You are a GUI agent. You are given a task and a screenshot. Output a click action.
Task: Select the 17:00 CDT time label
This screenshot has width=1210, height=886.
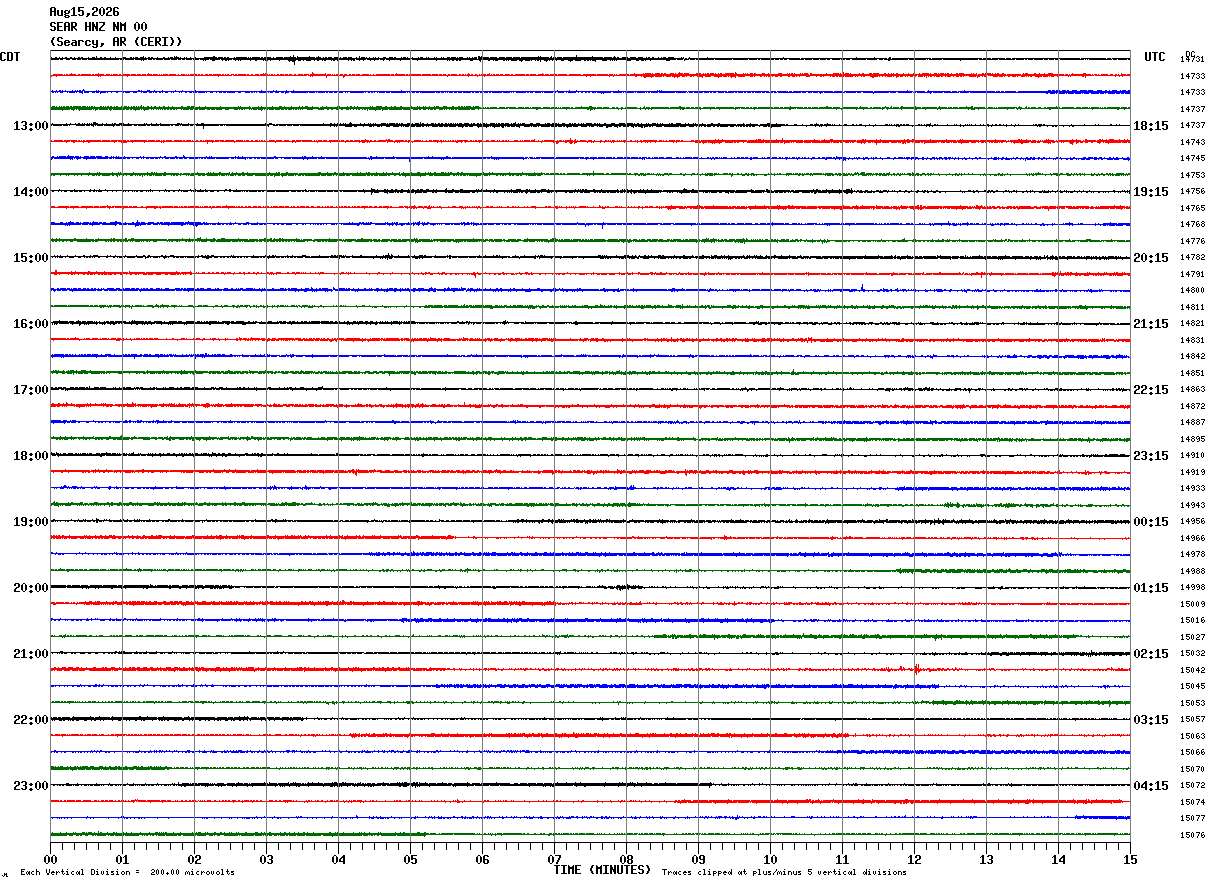click(31, 390)
